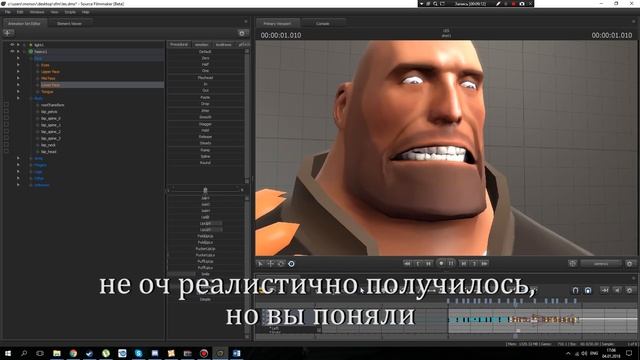Choose the move manipulator under the viewport
Viewport: 640px width, 360px height.
(x=271, y=264)
